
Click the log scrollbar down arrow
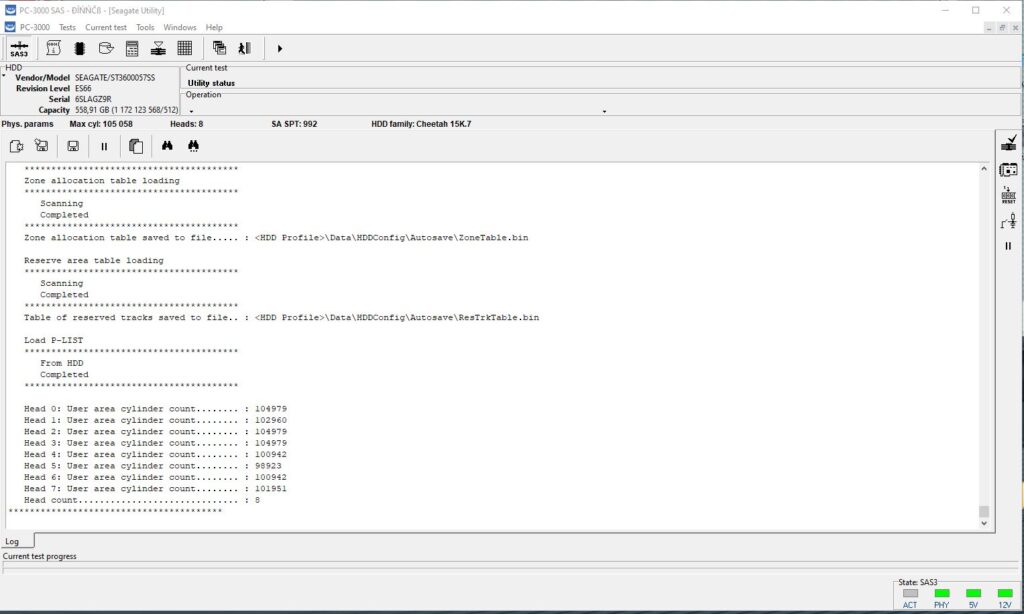click(984, 523)
